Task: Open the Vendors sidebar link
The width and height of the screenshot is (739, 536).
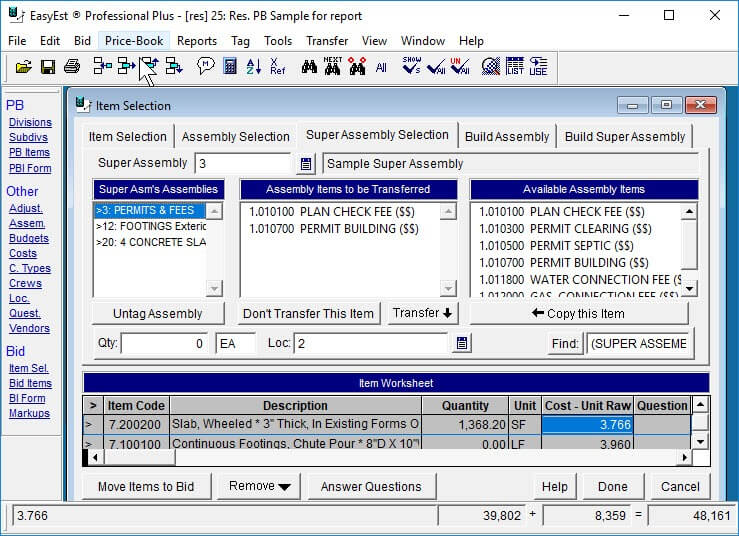Action: (29, 329)
